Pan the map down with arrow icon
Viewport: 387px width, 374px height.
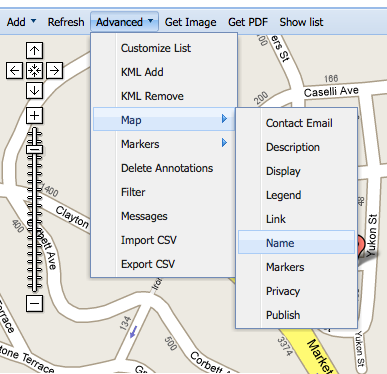[34, 90]
